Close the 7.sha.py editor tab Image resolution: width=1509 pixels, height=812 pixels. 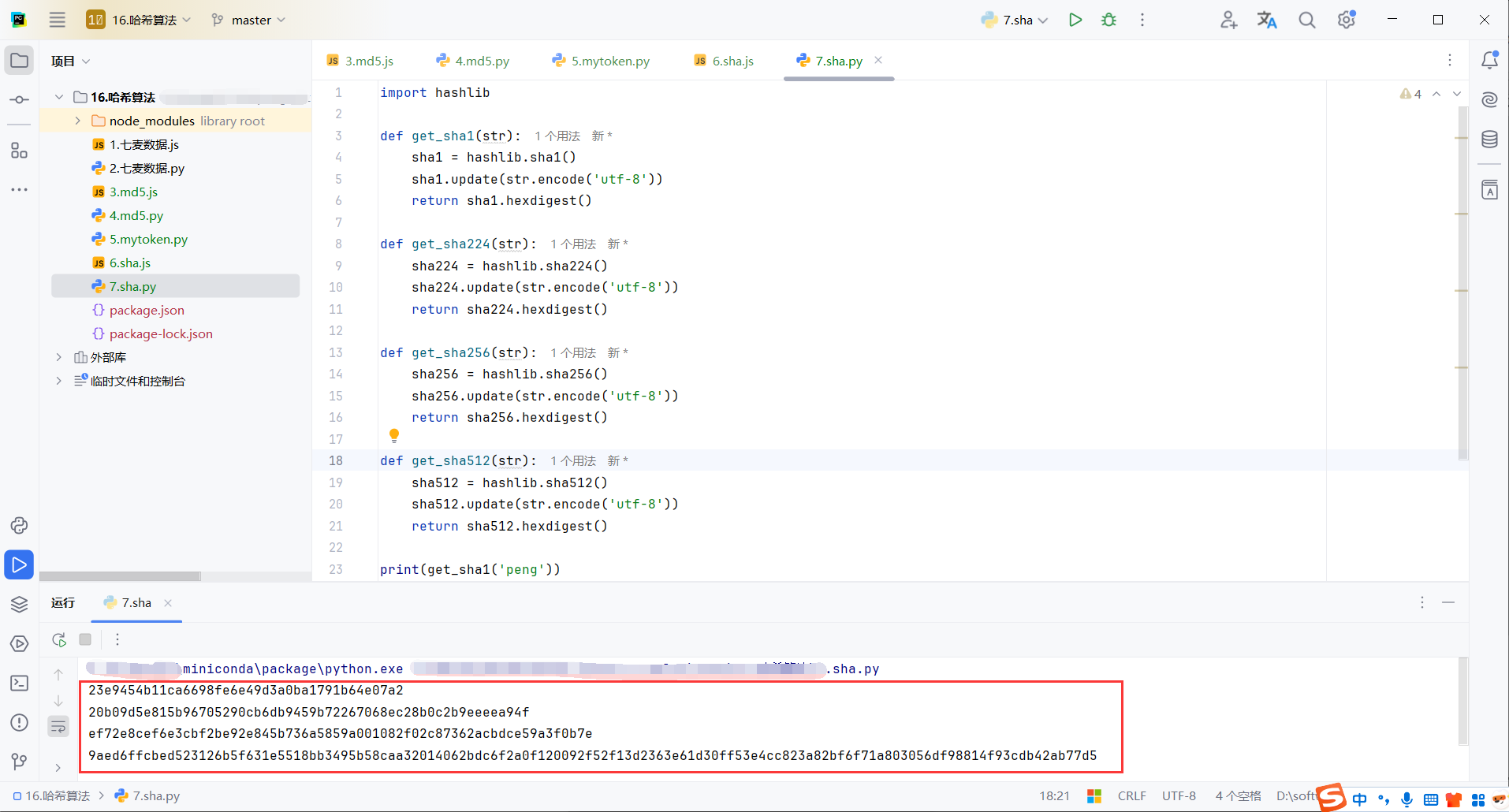coord(878,60)
